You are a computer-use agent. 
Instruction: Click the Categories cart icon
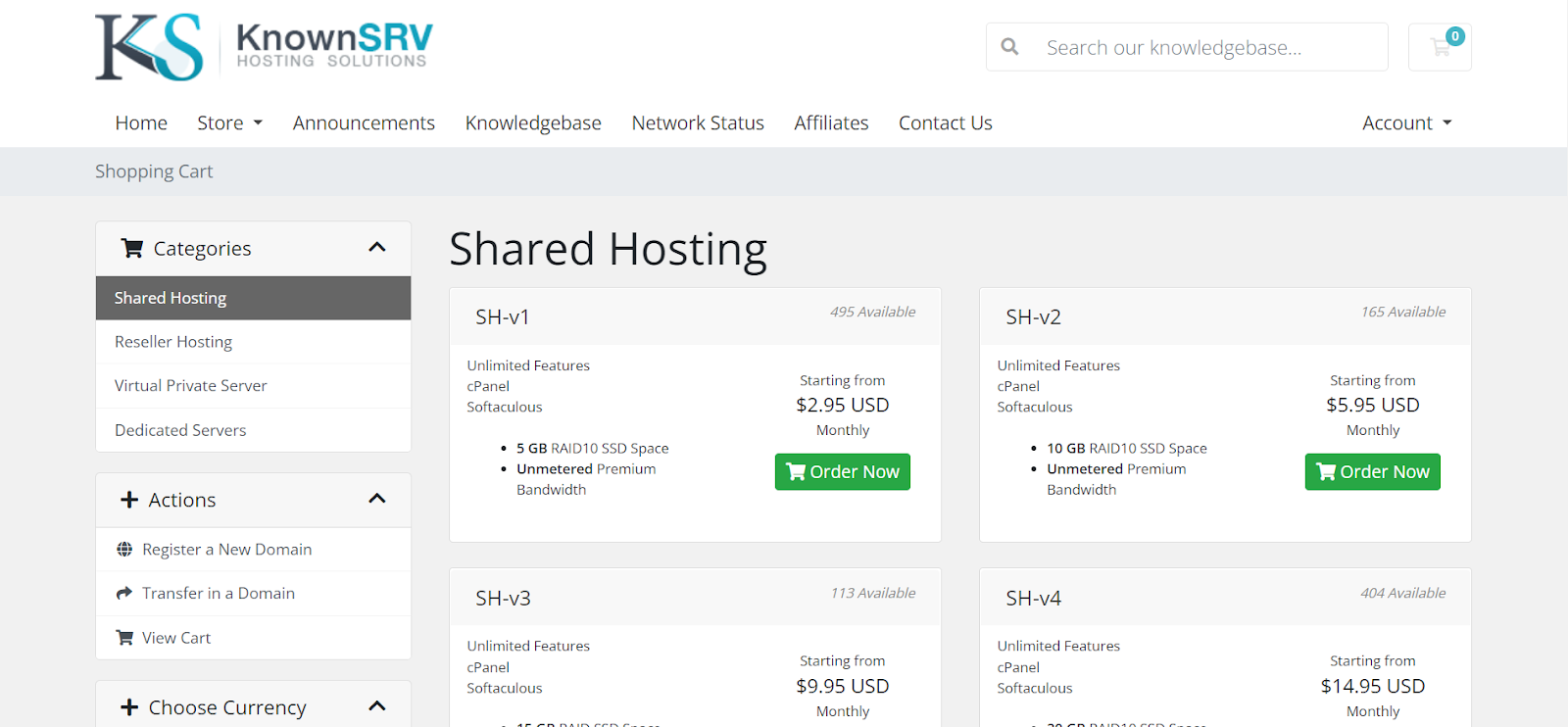tap(132, 248)
